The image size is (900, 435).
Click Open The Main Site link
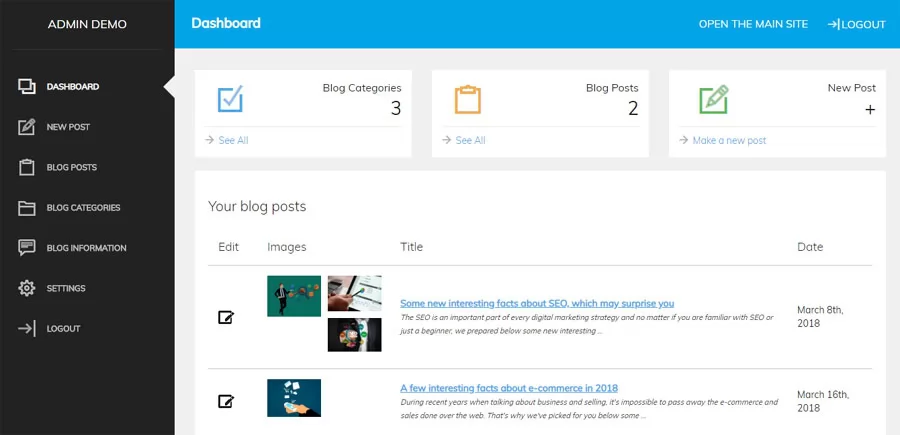point(753,24)
